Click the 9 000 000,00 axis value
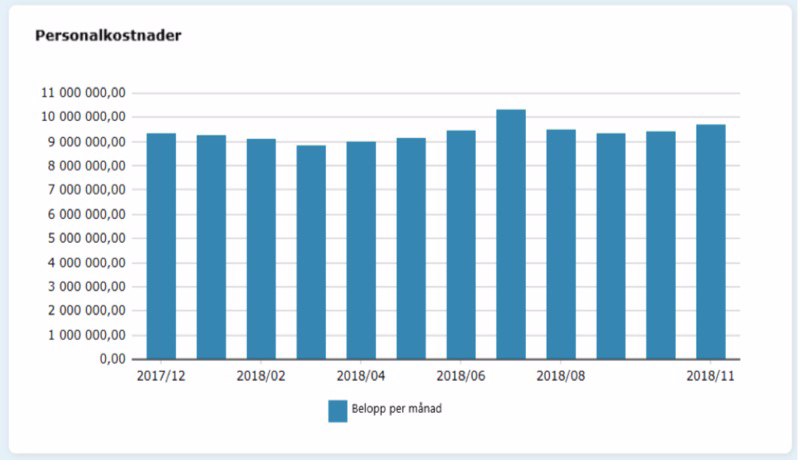Viewport: 800px width, 460px height. click(x=87, y=142)
